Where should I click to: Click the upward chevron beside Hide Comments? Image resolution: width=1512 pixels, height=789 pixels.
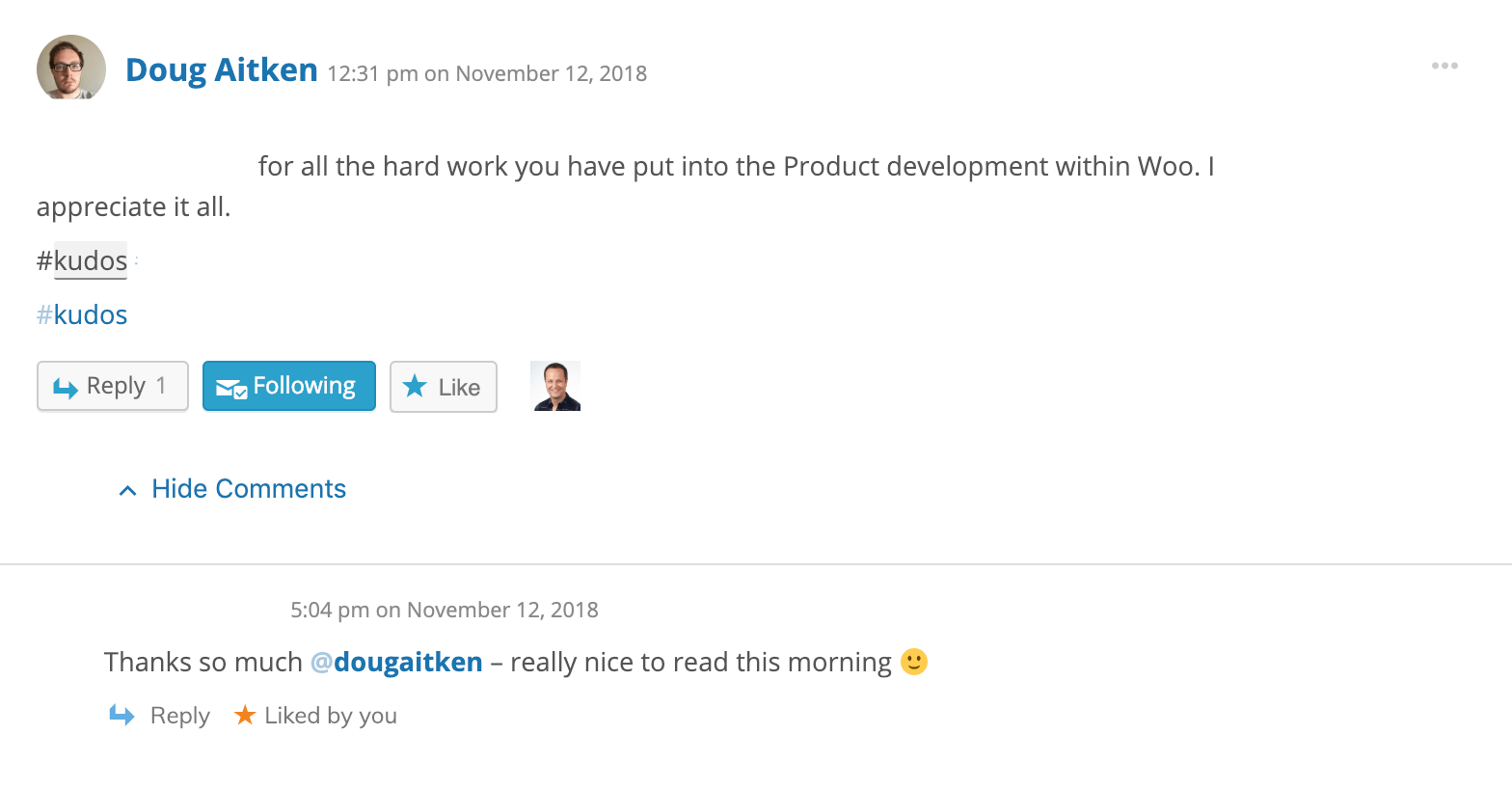tap(126, 489)
